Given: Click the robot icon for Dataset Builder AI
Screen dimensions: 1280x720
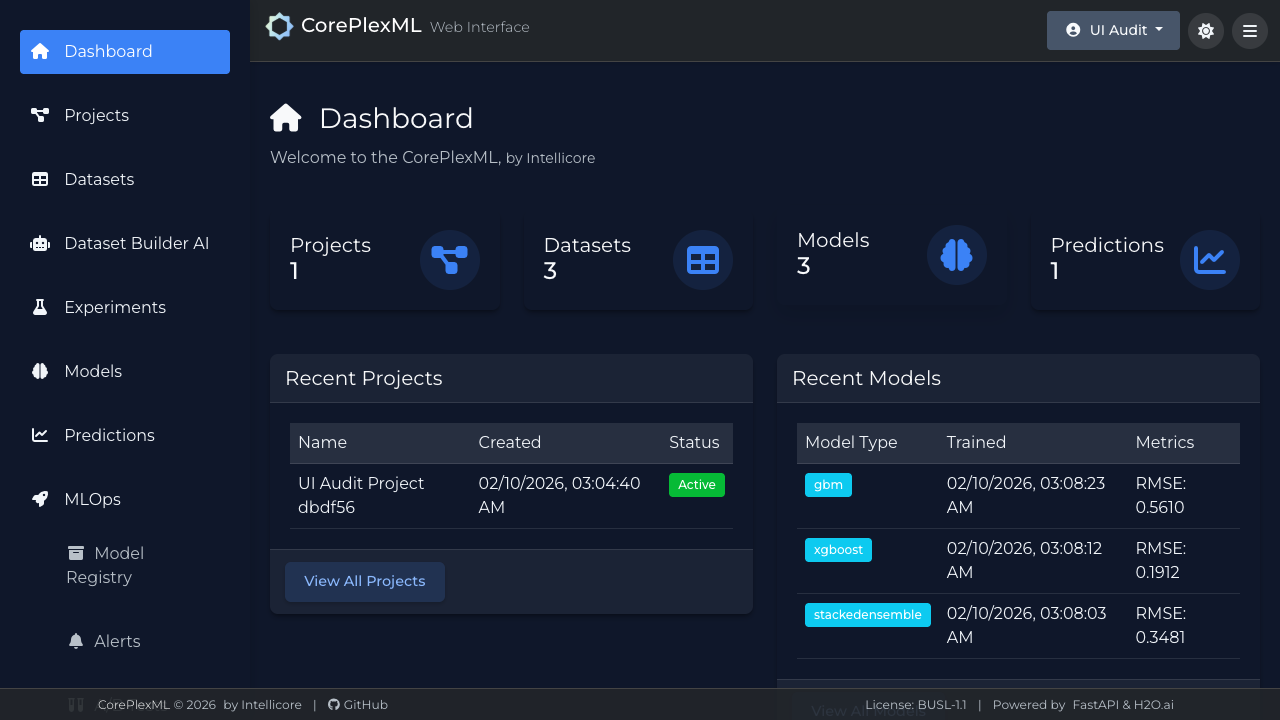Looking at the screenshot, I should 40,243.
